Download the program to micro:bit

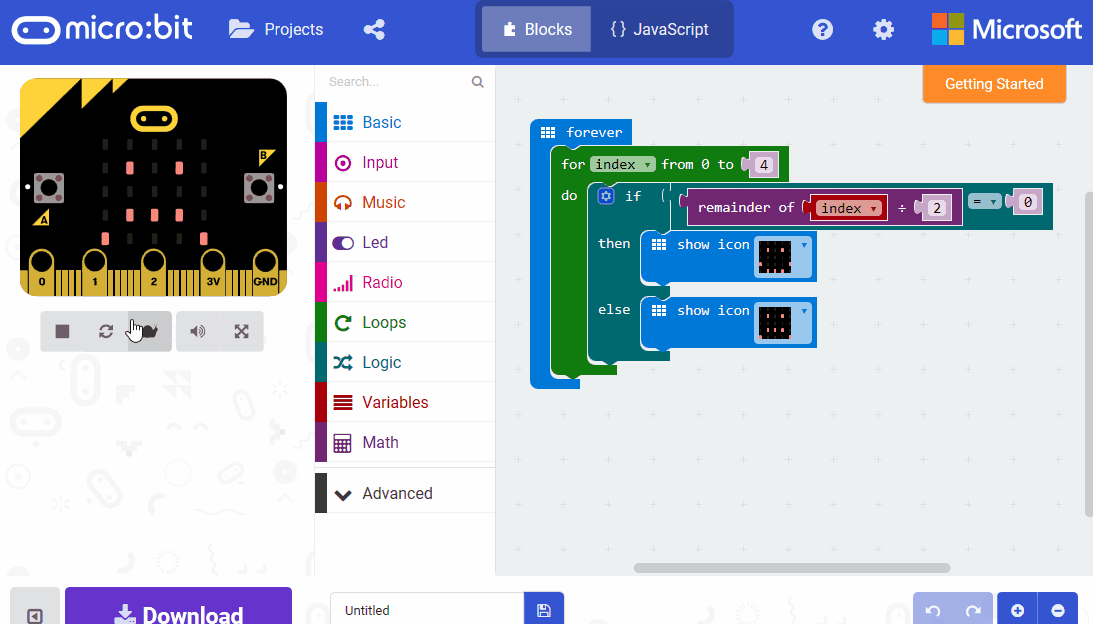[178, 607]
